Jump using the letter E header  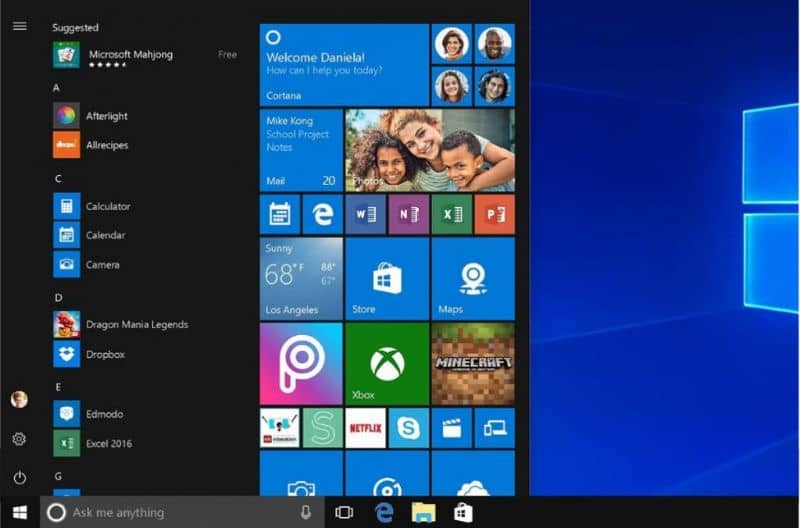coord(58,387)
